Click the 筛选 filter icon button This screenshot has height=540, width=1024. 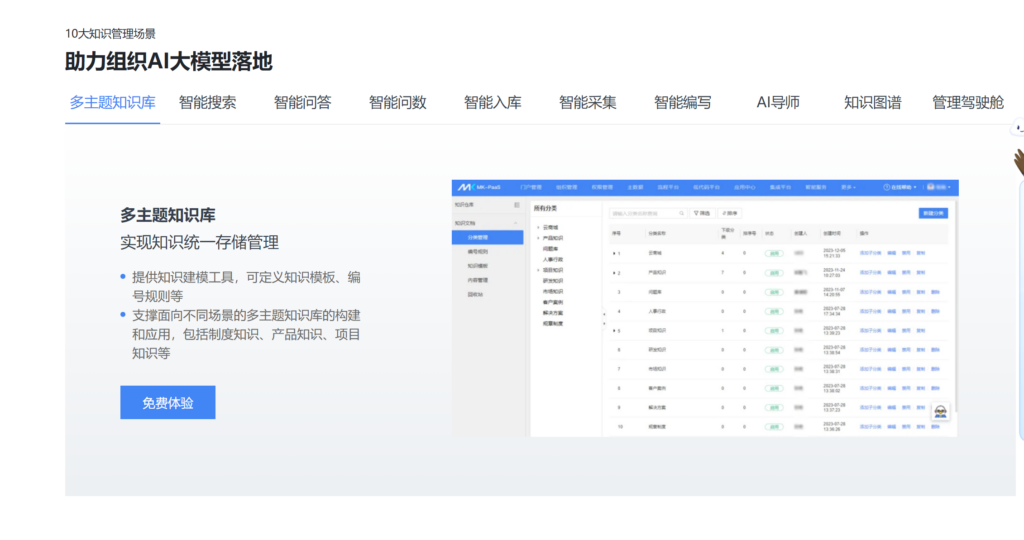(702, 213)
